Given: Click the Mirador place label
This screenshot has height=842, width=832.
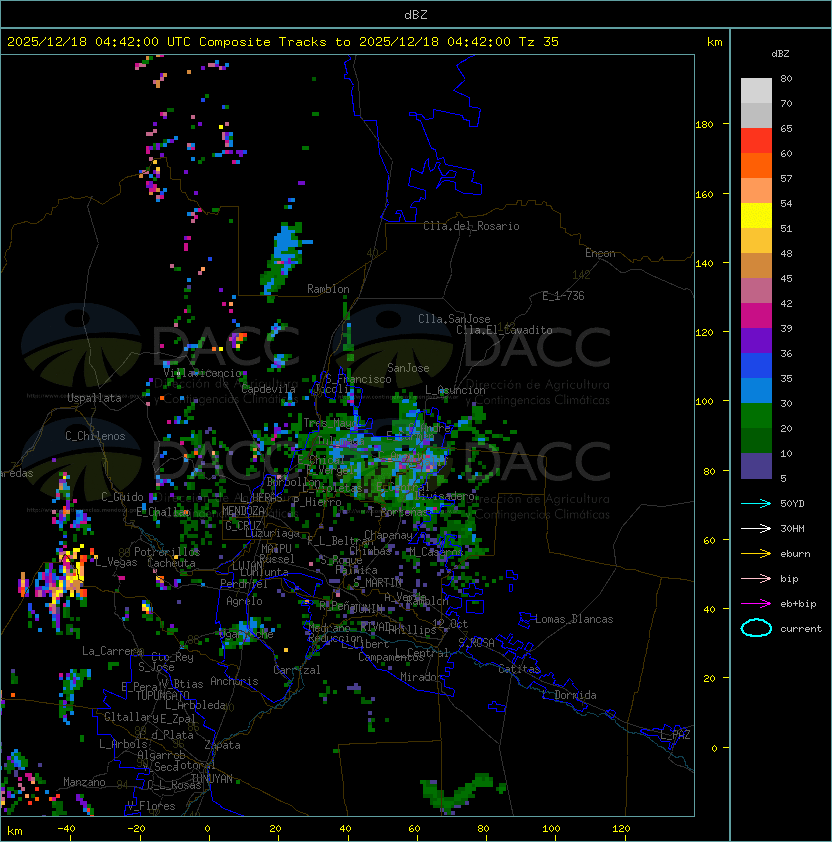Looking at the screenshot, I should (422, 677).
